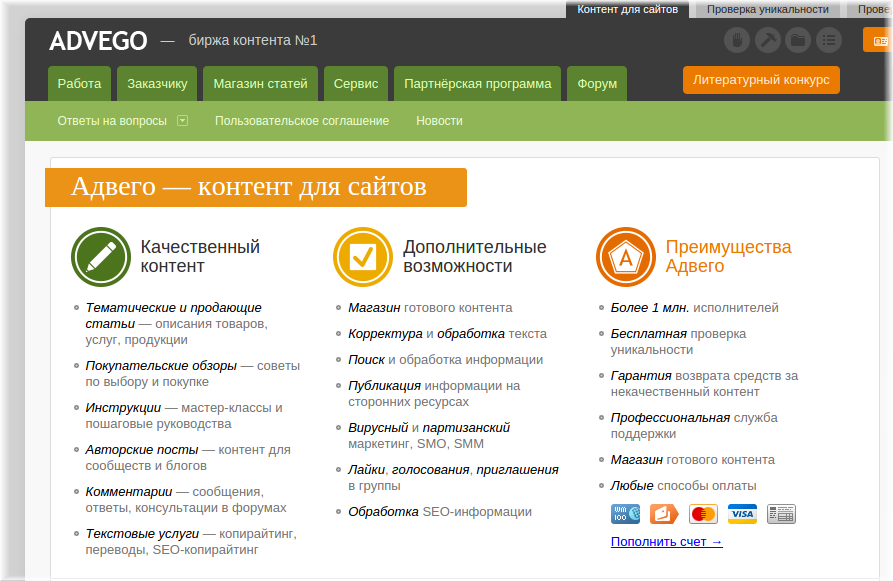Screen dimensions: 893x581
Task: Switch to the Проверка уникальности tab
Action: [768, 9]
